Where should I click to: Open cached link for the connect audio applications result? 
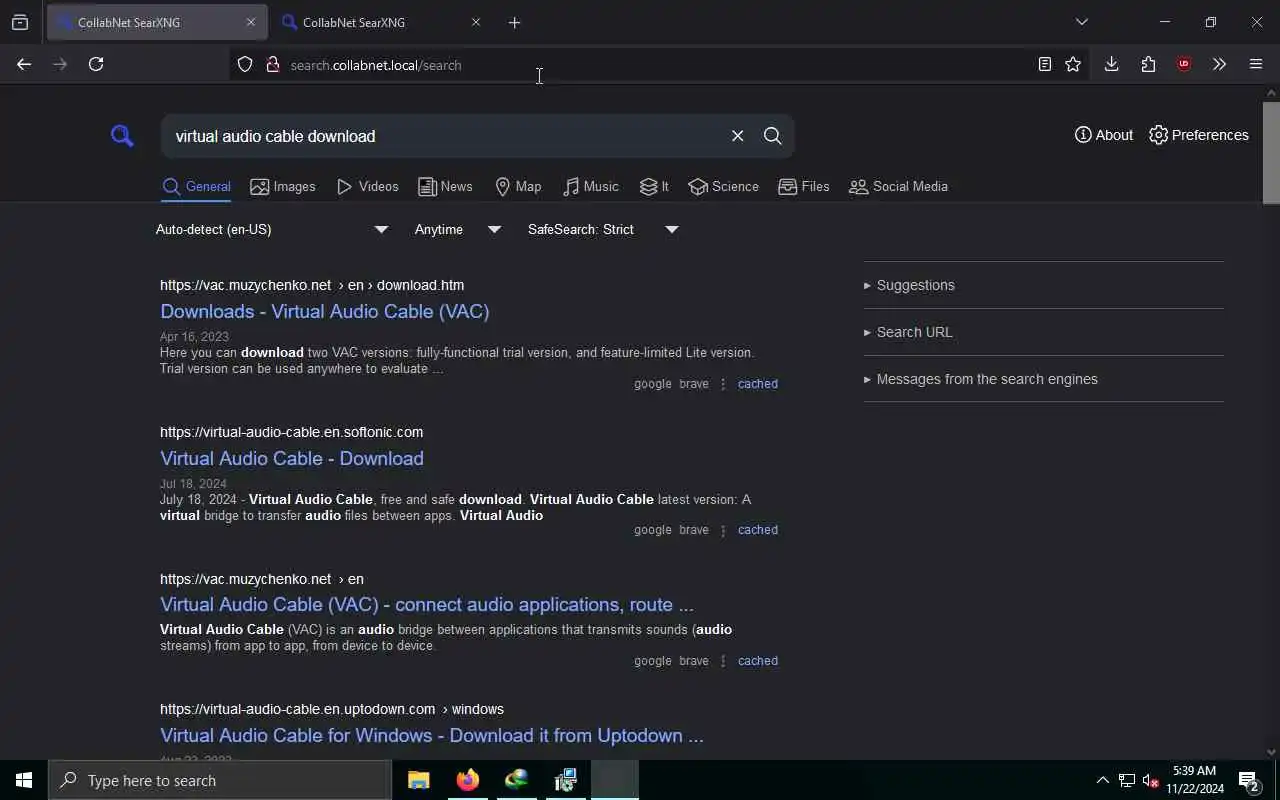pos(758,661)
